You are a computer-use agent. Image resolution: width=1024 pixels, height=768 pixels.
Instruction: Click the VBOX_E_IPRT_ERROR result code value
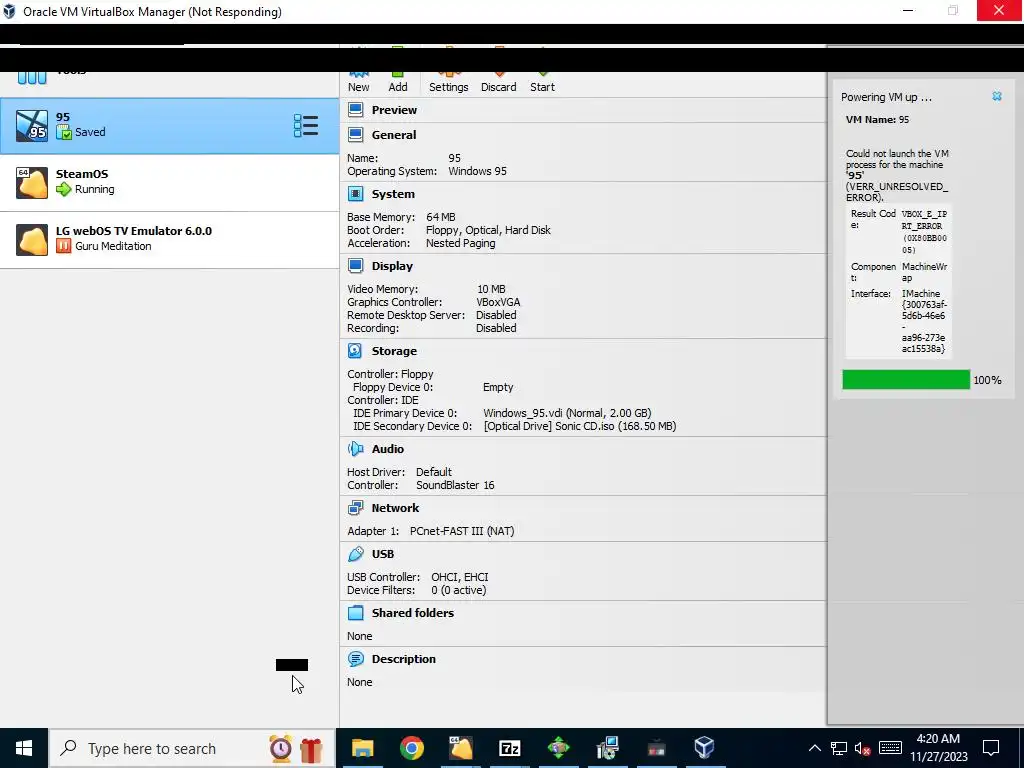coord(924,231)
